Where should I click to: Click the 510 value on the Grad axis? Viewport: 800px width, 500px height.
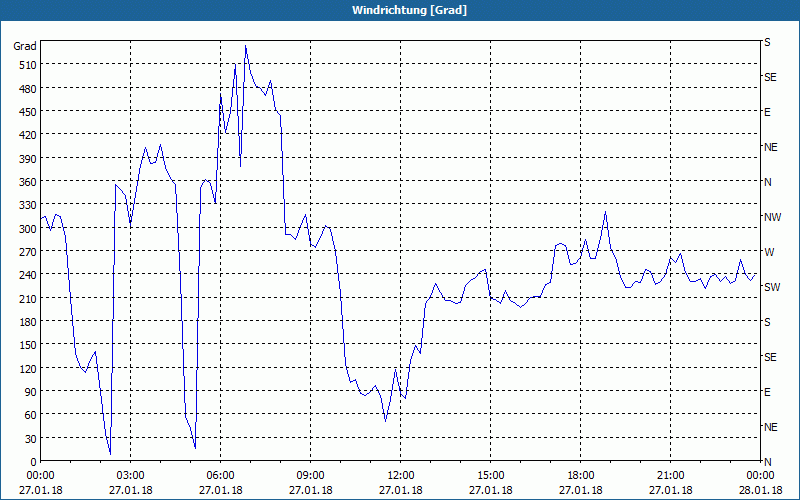point(29,65)
